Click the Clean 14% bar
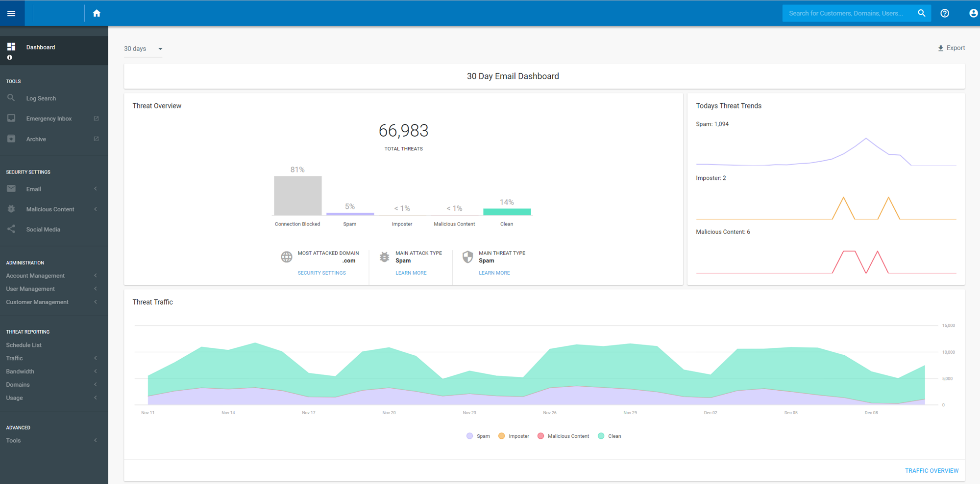Image resolution: width=980 pixels, height=484 pixels. (x=507, y=212)
